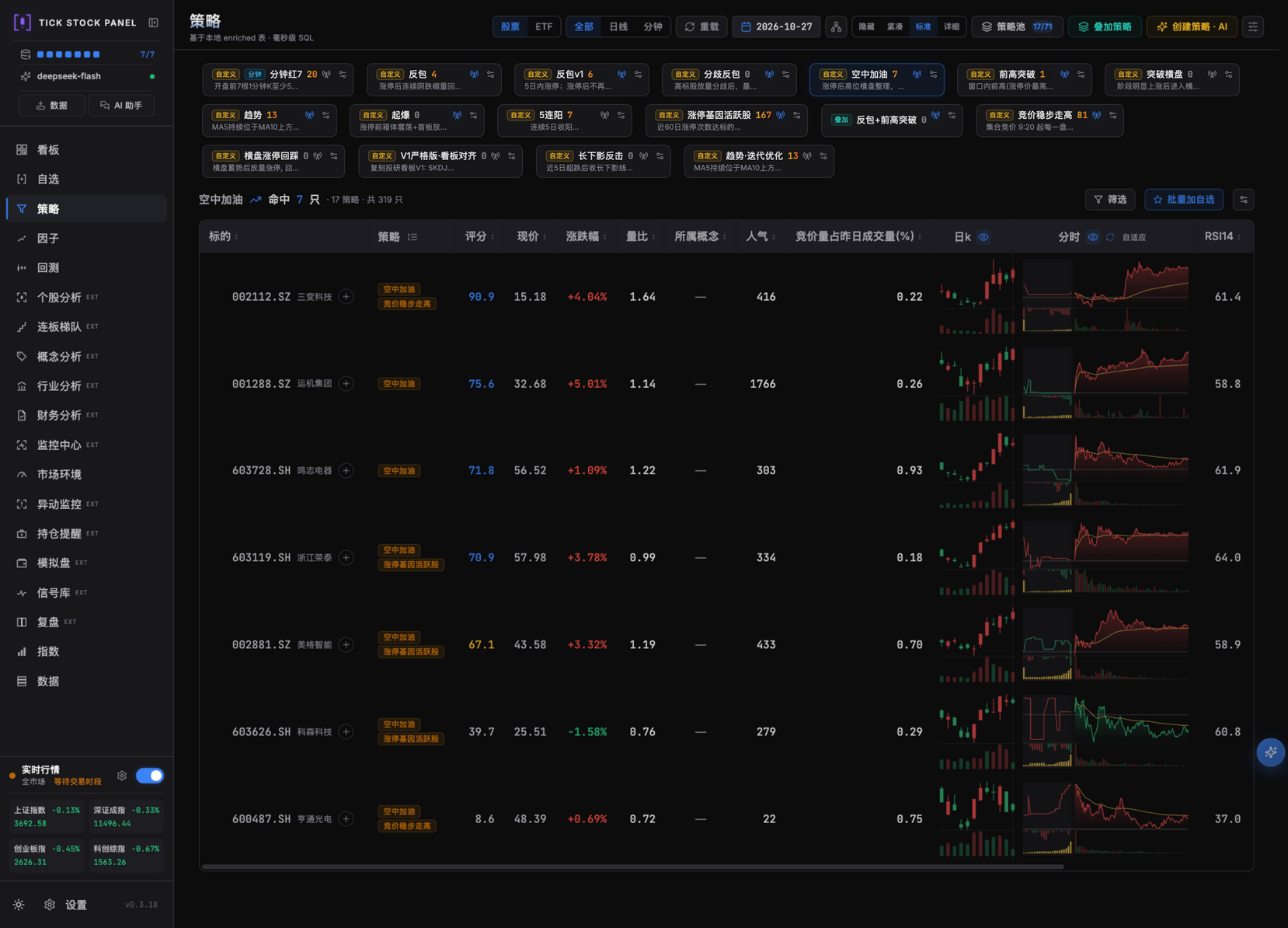1288x928 pixels.
Task: Click floating AI sparkle assistant button
Action: [x=1271, y=752]
